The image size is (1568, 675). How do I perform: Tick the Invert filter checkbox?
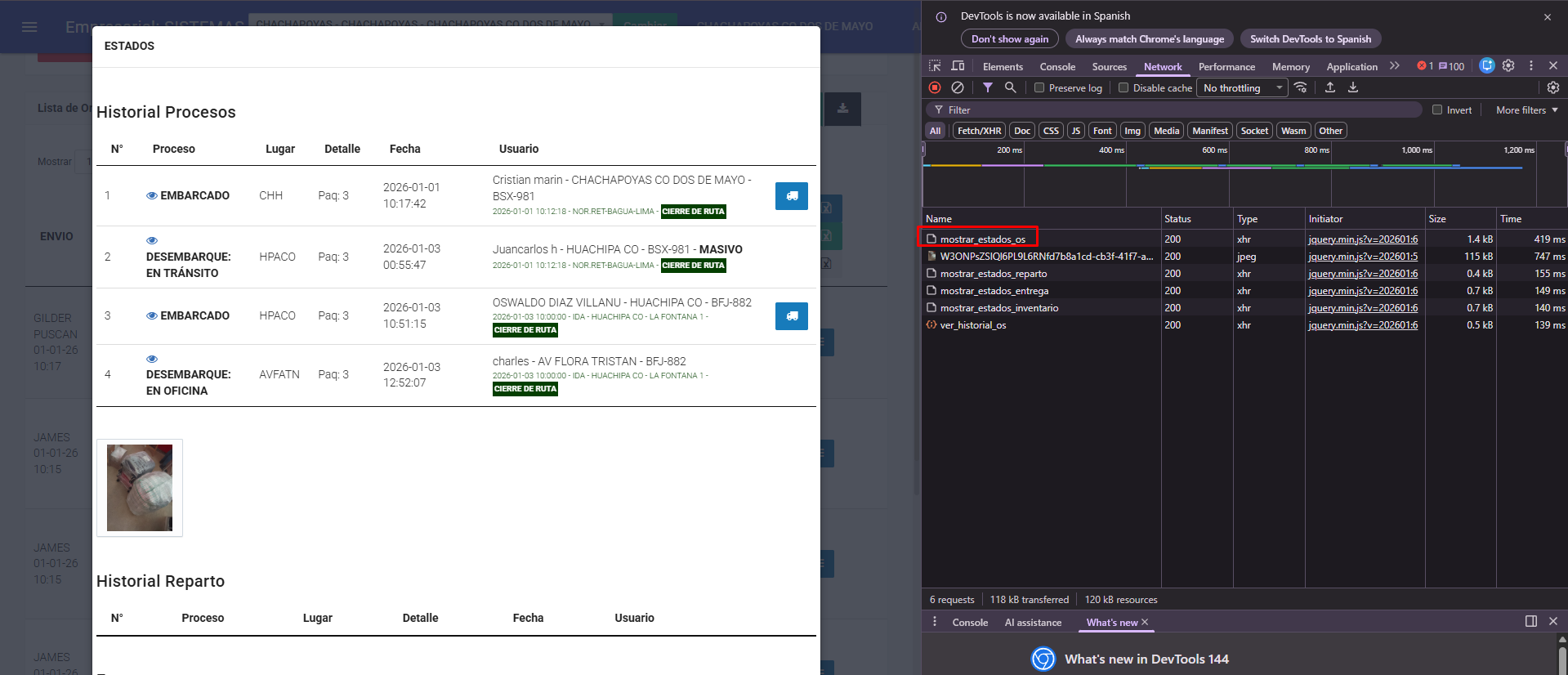coord(1437,110)
